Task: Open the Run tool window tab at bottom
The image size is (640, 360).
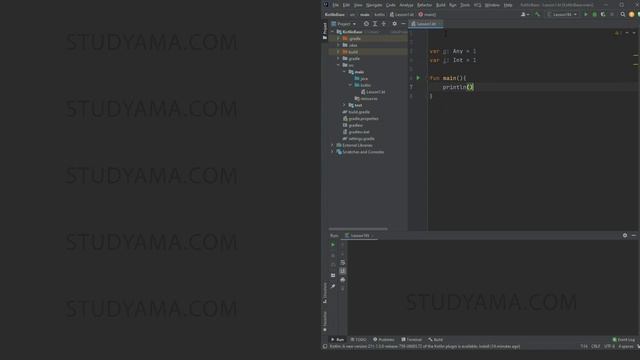Action: (x=338, y=340)
